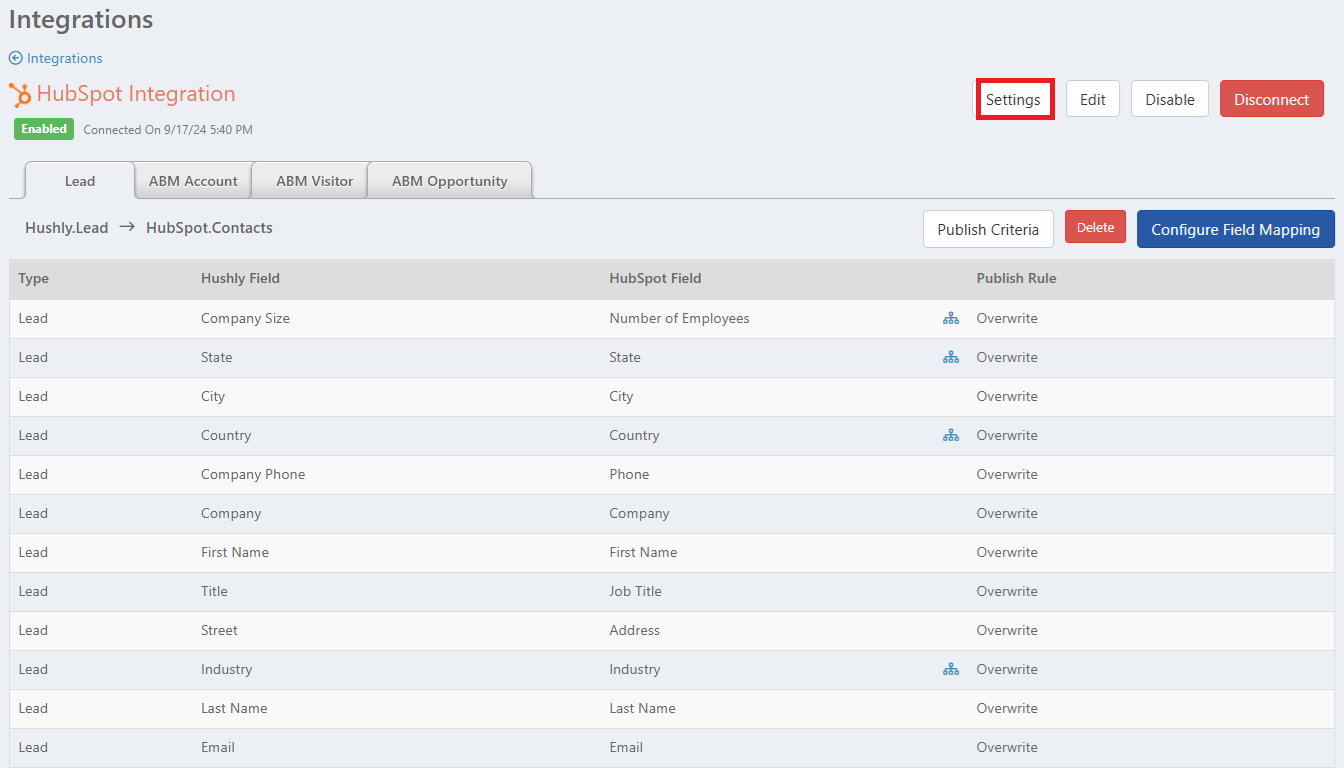The image size is (1344, 768).
Task: Click the Type column header
Action: click(x=33, y=279)
